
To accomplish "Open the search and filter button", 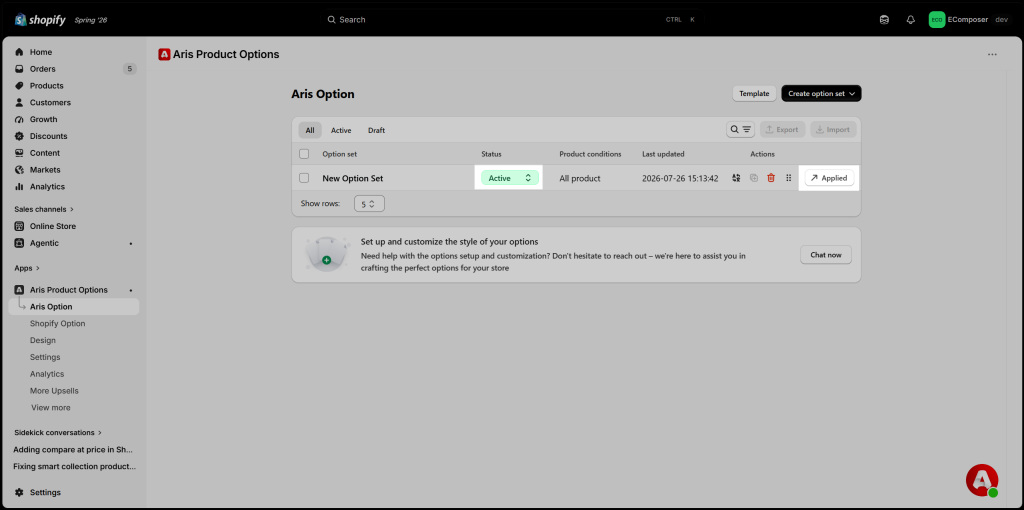I will [x=741, y=129].
